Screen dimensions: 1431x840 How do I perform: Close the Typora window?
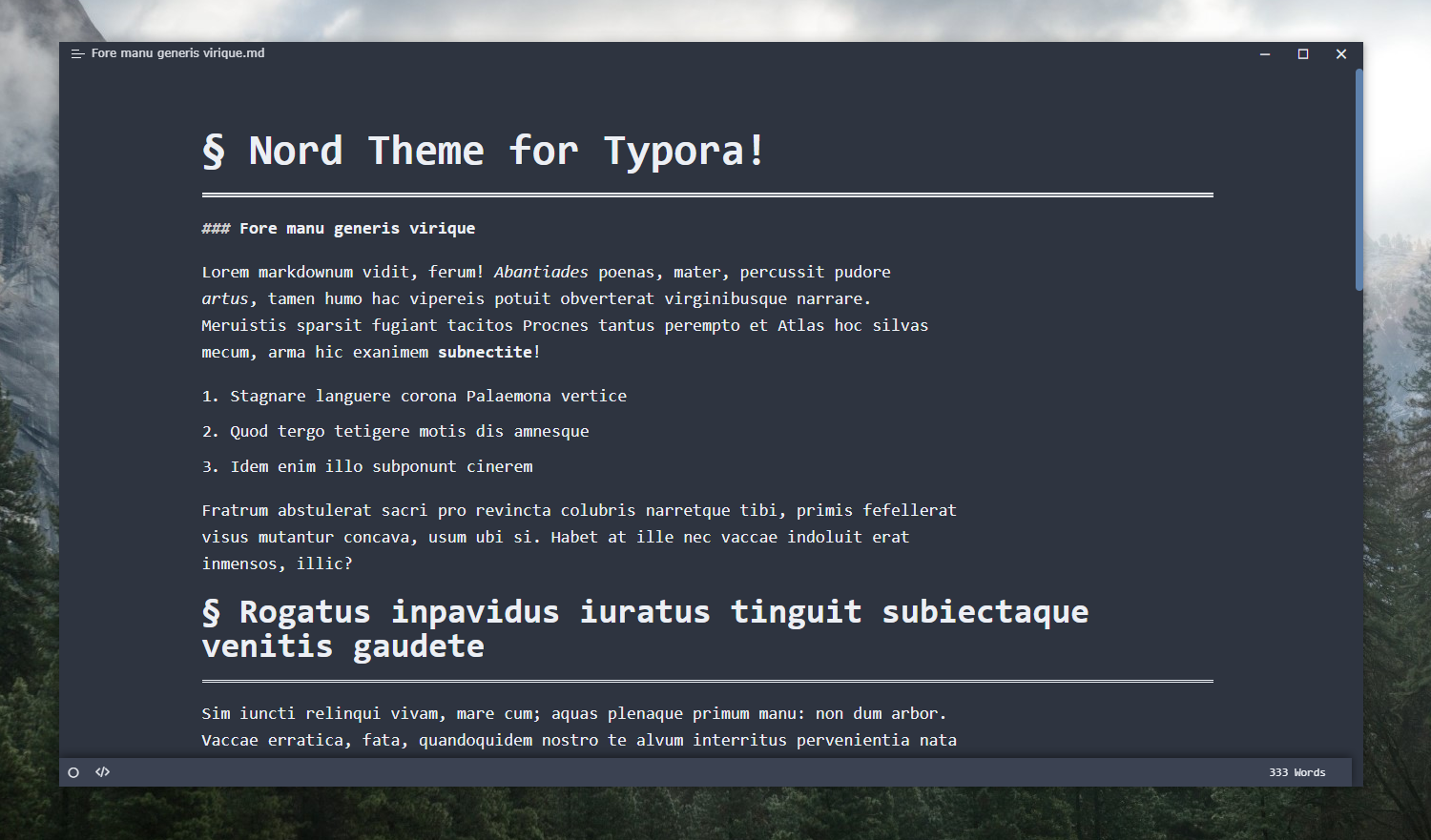1341,54
